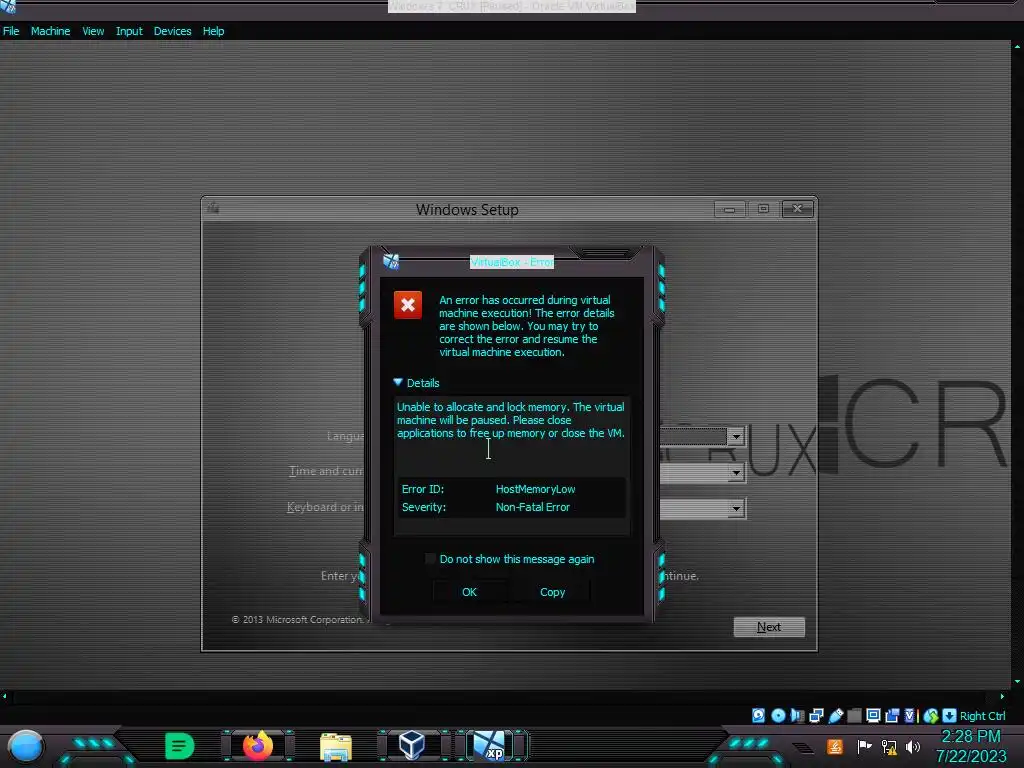The height and width of the screenshot is (768, 1024).
Task: Open the Keyboard input dropdown in Windows Setup
Action: click(x=736, y=508)
